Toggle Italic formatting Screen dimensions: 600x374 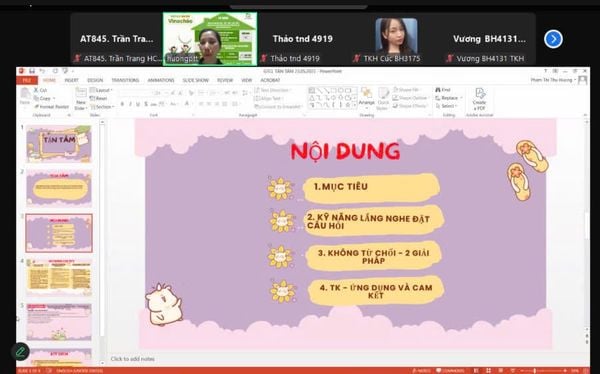pos(130,104)
